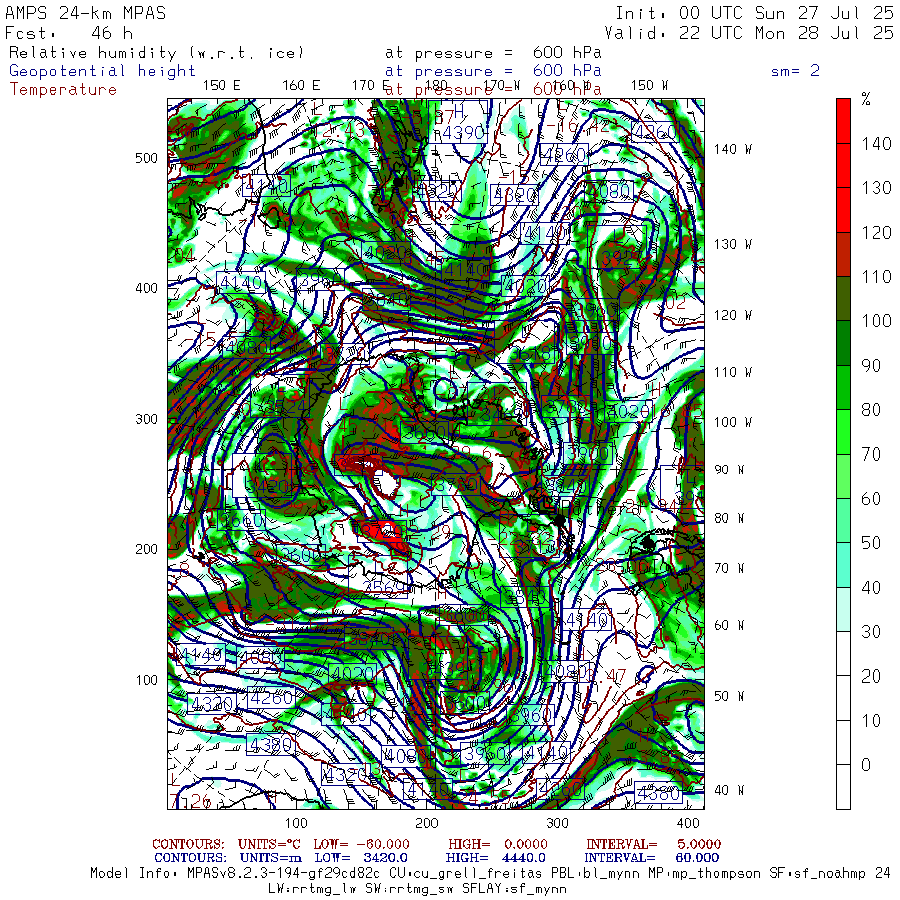Image resolution: width=900 pixels, height=900 pixels.
Task: Select the '140' colorbar value label
Action: coord(876,143)
